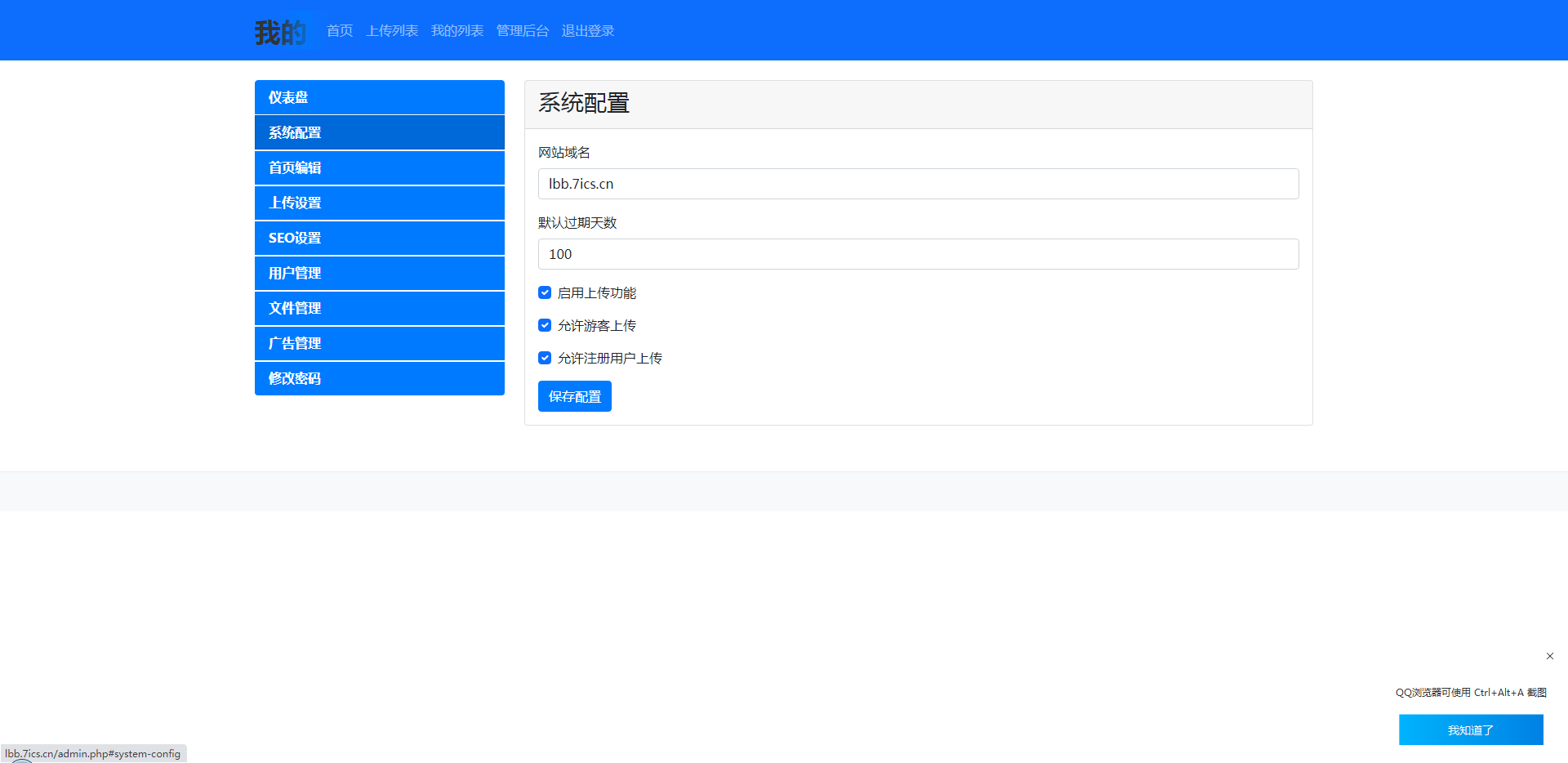Image resolution: width=1568 pixels, height=763 pixels.
Task: Select 系统配置 in the sidebar
Action: 379,132
